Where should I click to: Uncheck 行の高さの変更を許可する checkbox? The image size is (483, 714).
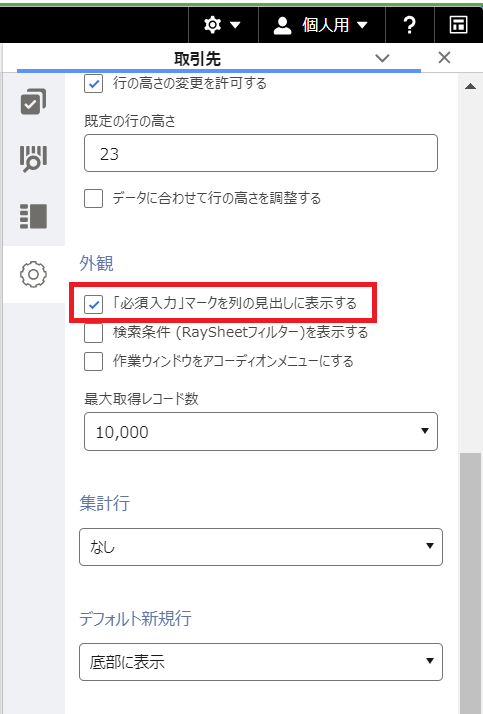[x=93, y=83]
